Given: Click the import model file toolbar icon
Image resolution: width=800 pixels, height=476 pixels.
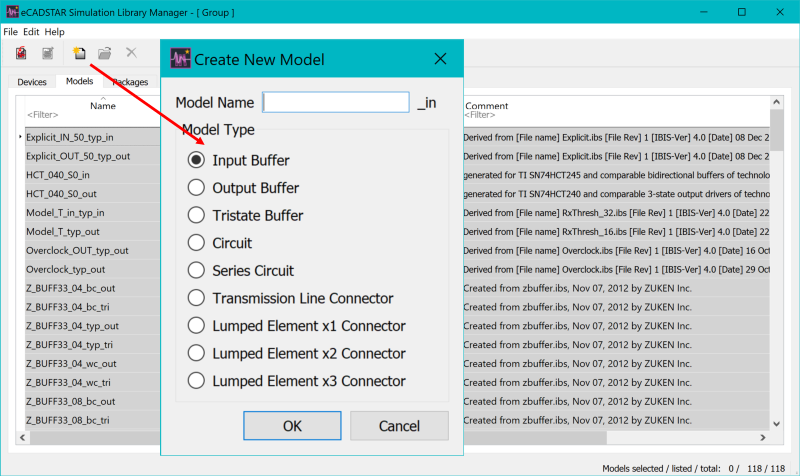Looking at the screenshot, I should coord(21,53).
